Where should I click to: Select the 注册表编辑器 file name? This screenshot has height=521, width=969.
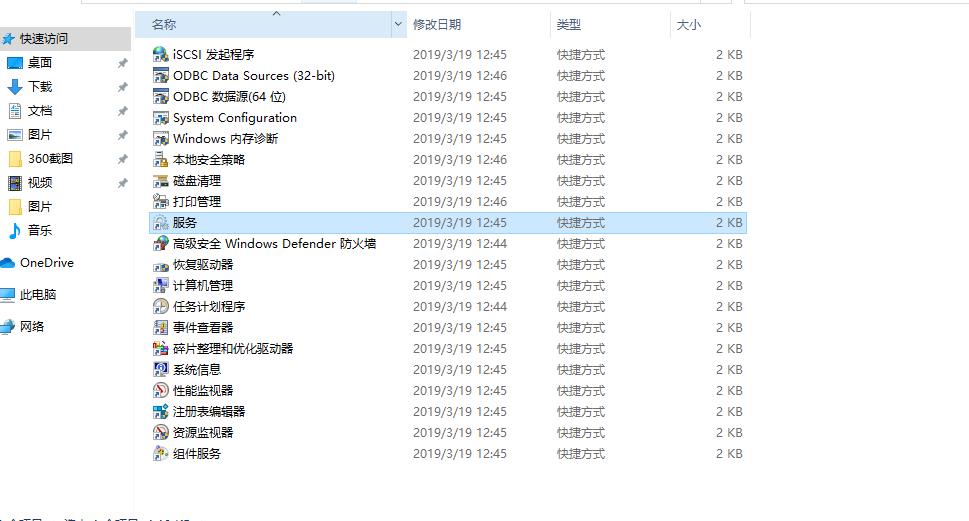209,412
